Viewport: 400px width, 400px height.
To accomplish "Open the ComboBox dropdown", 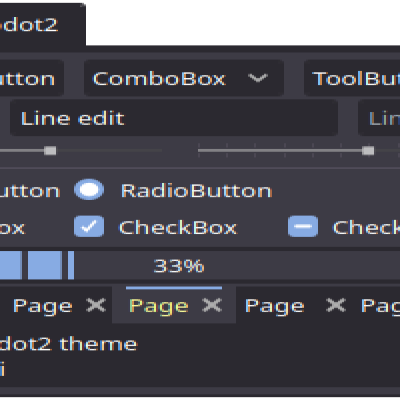I will pyautogui.click(x=184, y=78).
